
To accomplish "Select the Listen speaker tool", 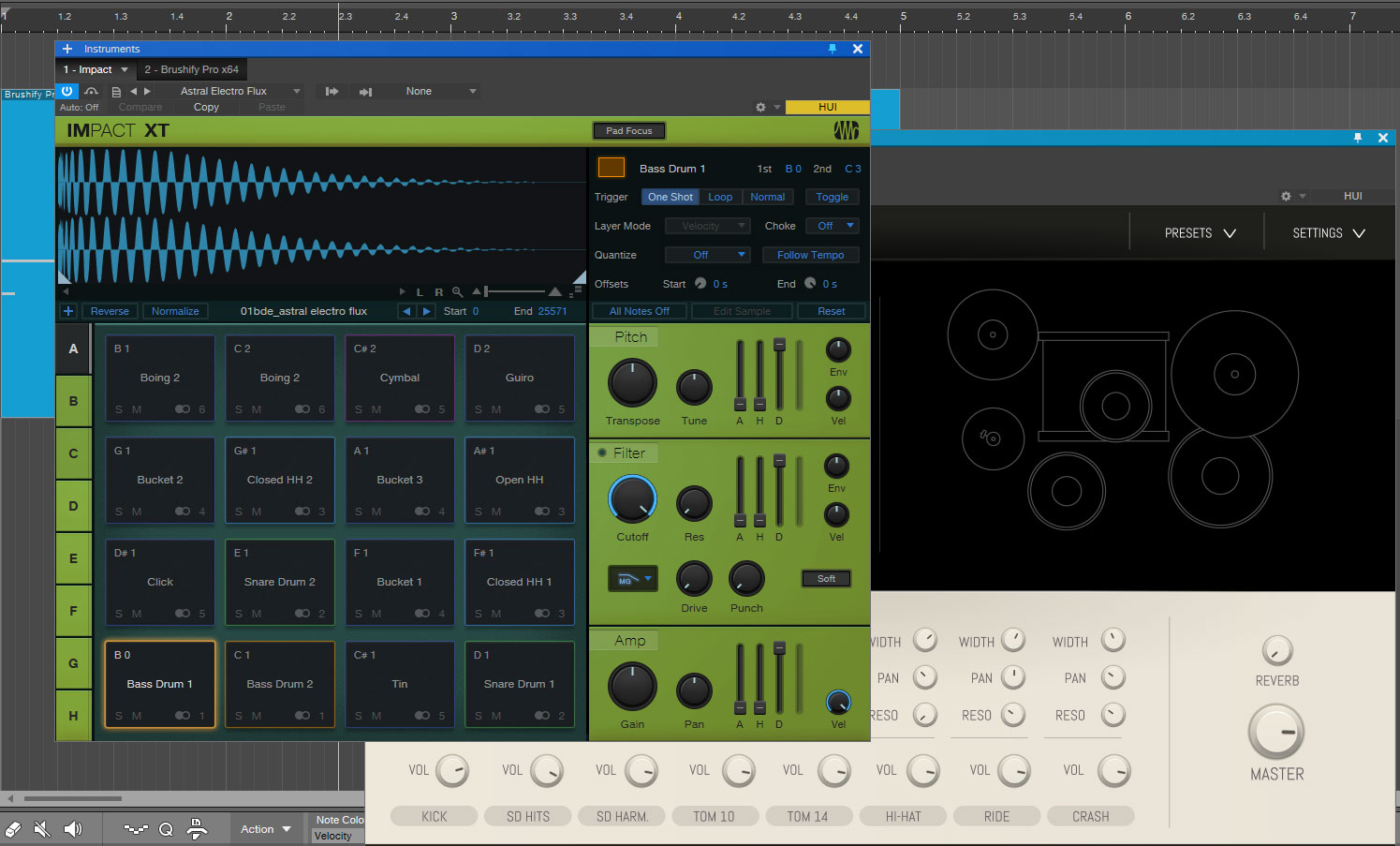I will [x=73, y=829].
